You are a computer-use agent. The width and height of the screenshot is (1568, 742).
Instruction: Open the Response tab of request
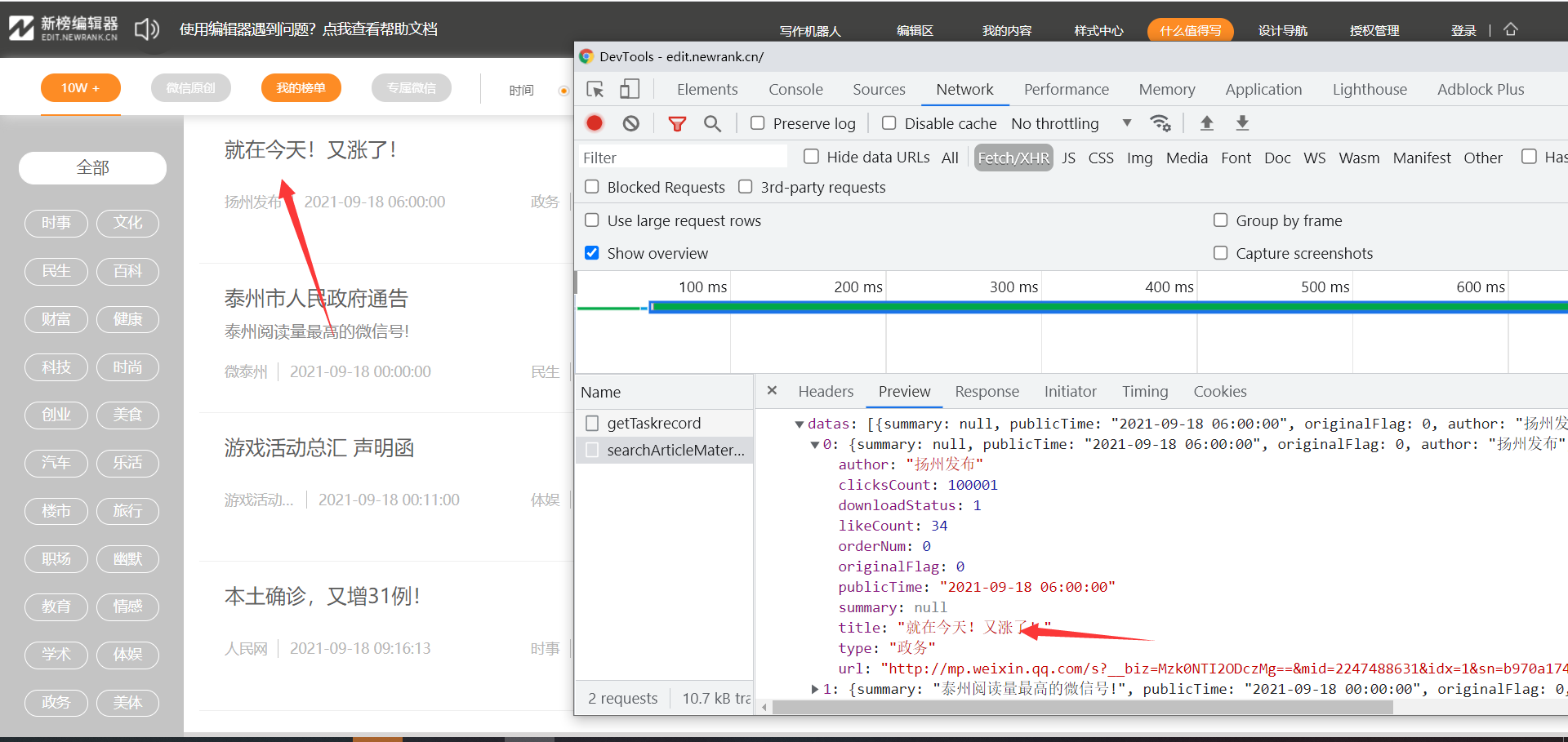pos(987,391)
